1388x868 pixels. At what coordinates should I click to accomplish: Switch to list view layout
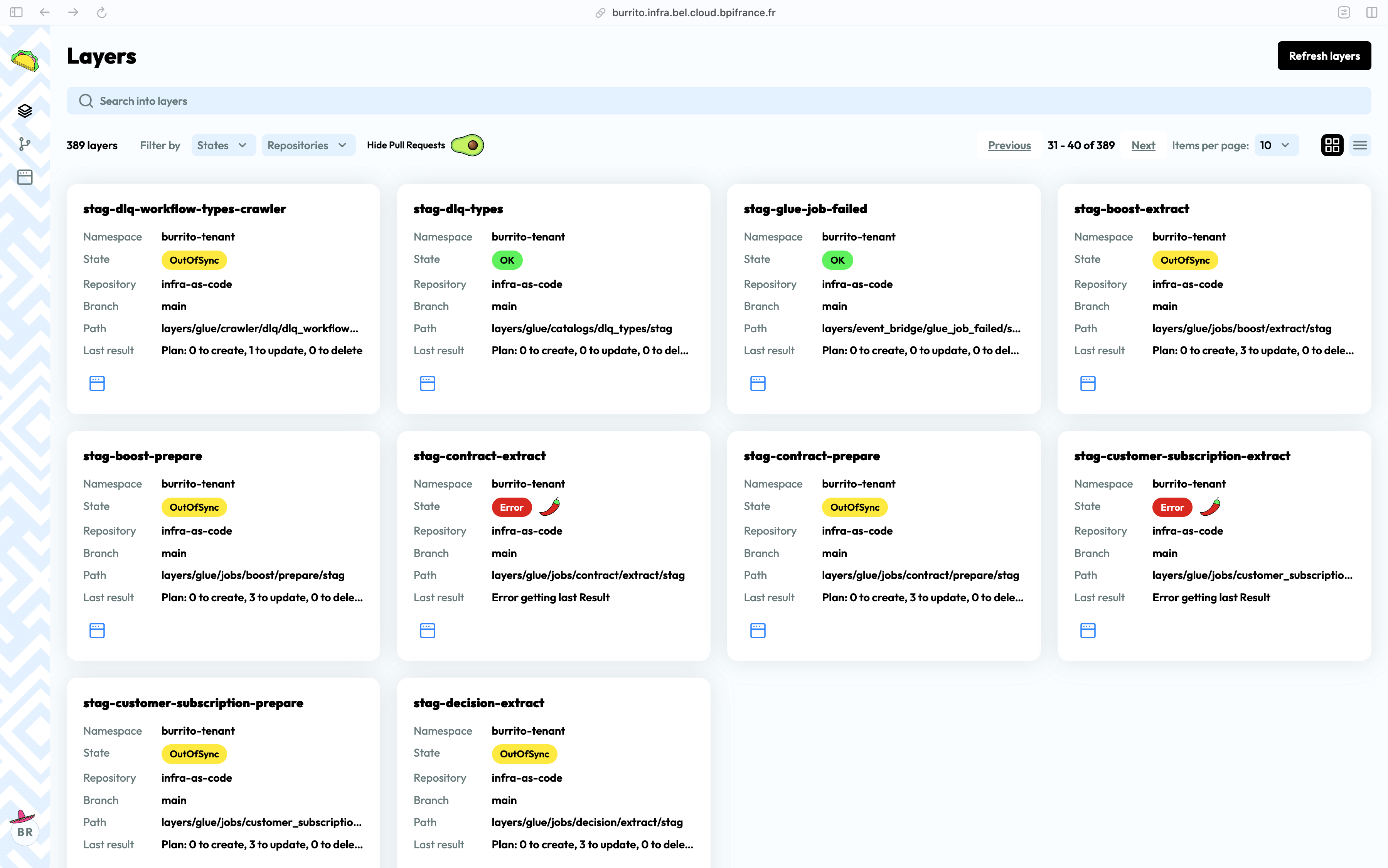[1359, 145]
